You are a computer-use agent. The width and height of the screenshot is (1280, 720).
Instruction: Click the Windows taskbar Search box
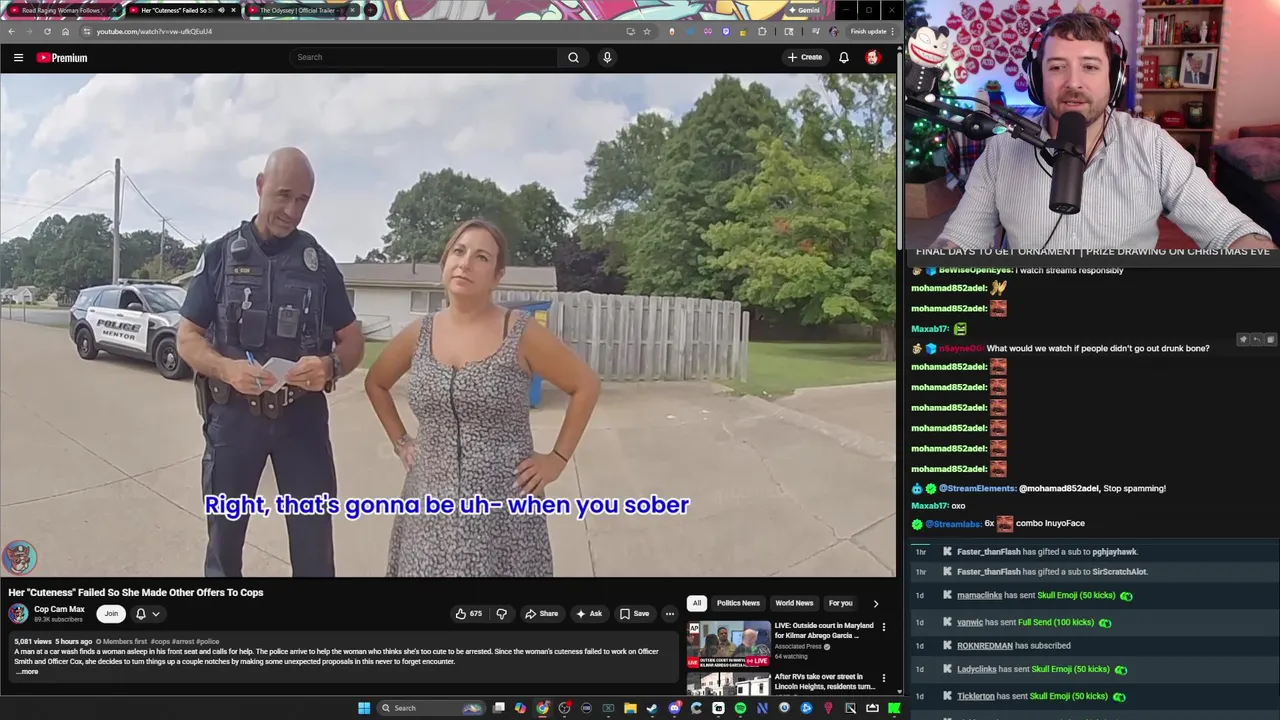[431, 708]
